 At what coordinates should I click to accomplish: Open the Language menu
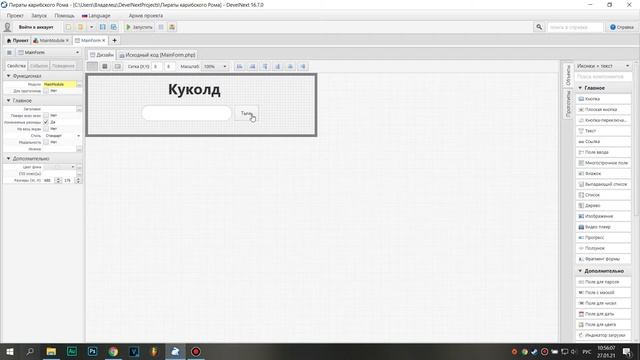click(96, 16)
